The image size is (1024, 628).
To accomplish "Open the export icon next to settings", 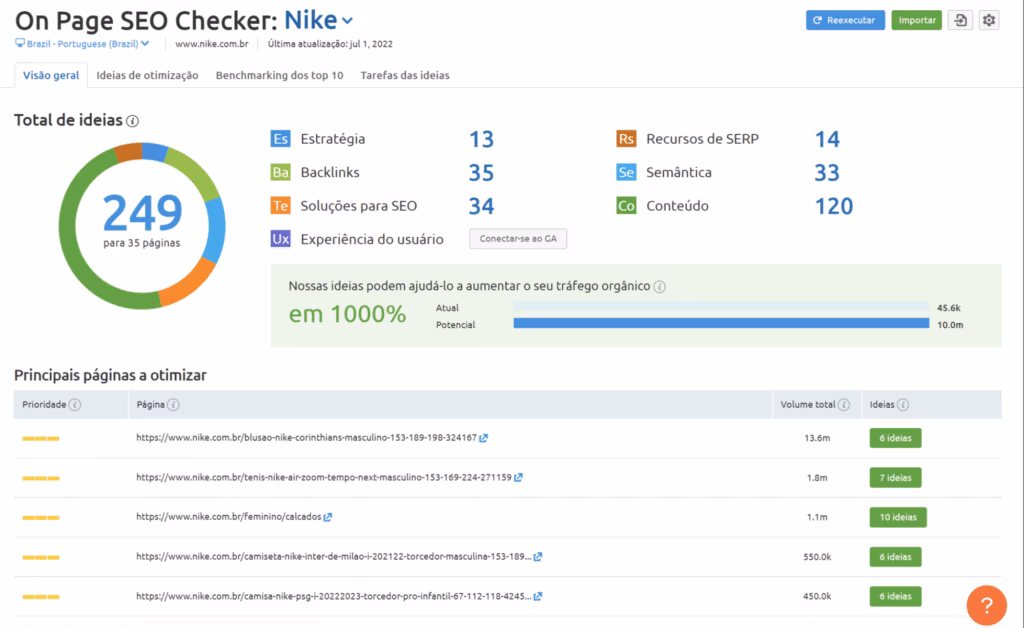I will click(x=960, y=20).
